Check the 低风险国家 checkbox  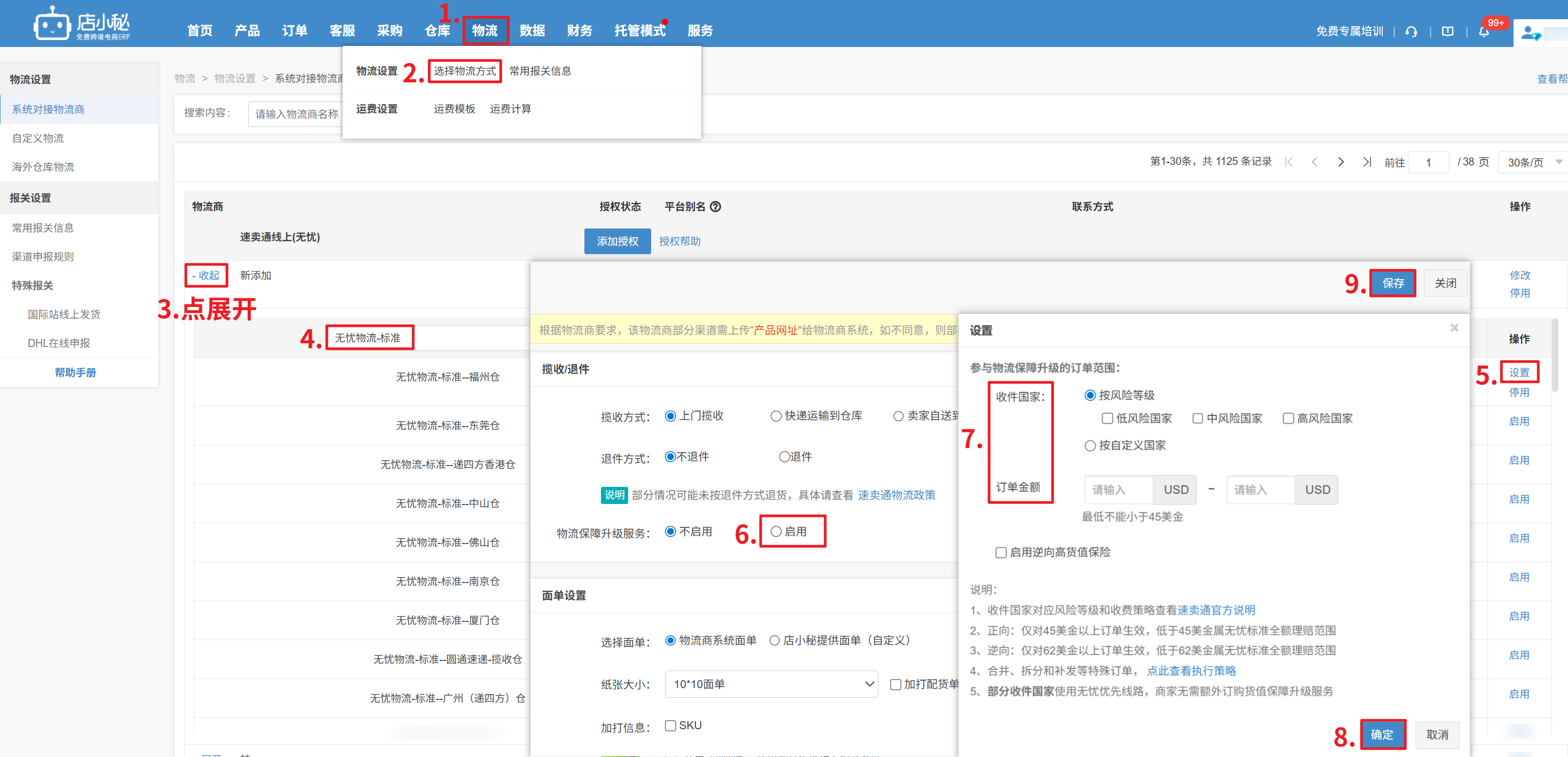pyautogui.click(x=1107, y=419)
